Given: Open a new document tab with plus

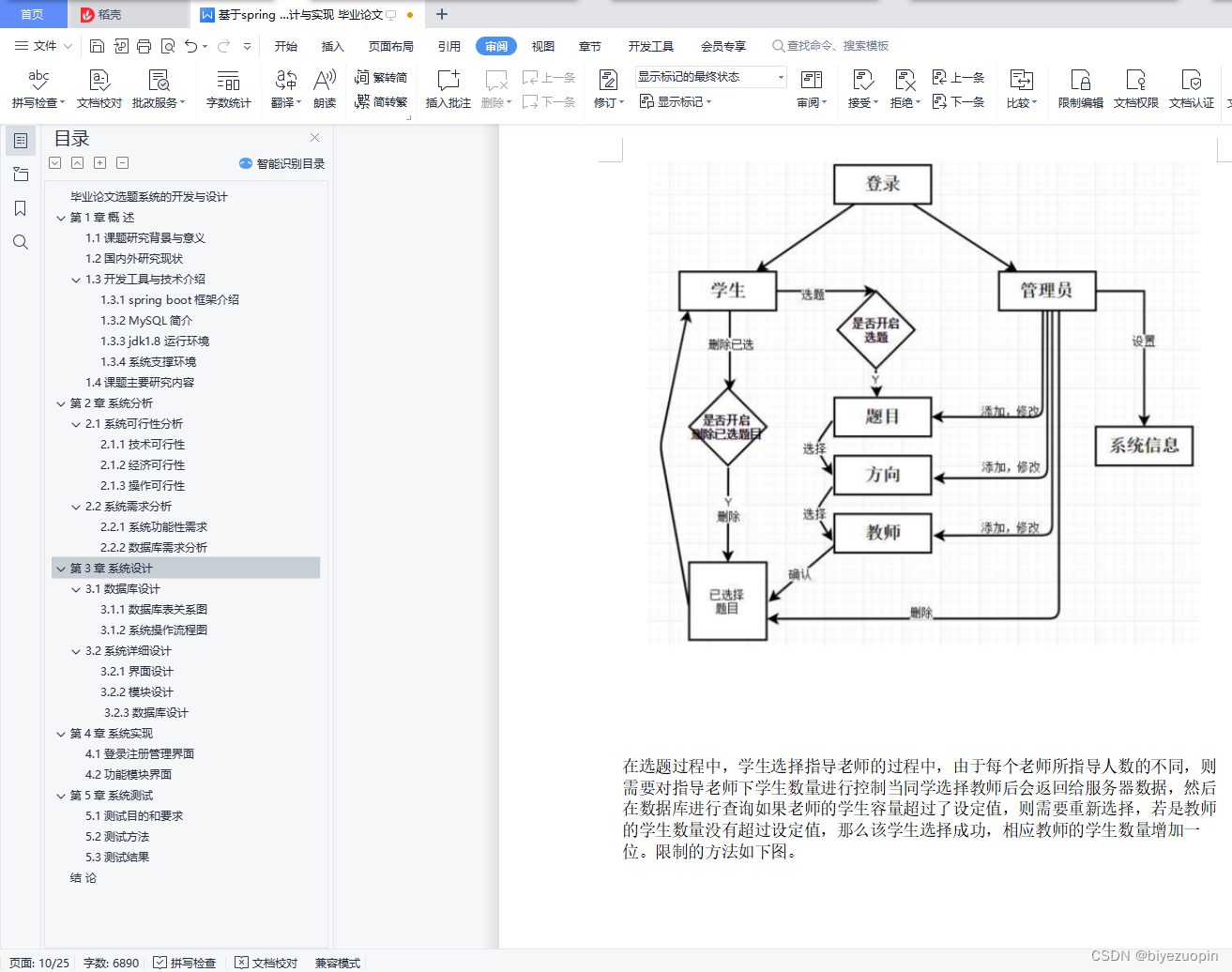Looking at the screenshot, I should [442, 14].
